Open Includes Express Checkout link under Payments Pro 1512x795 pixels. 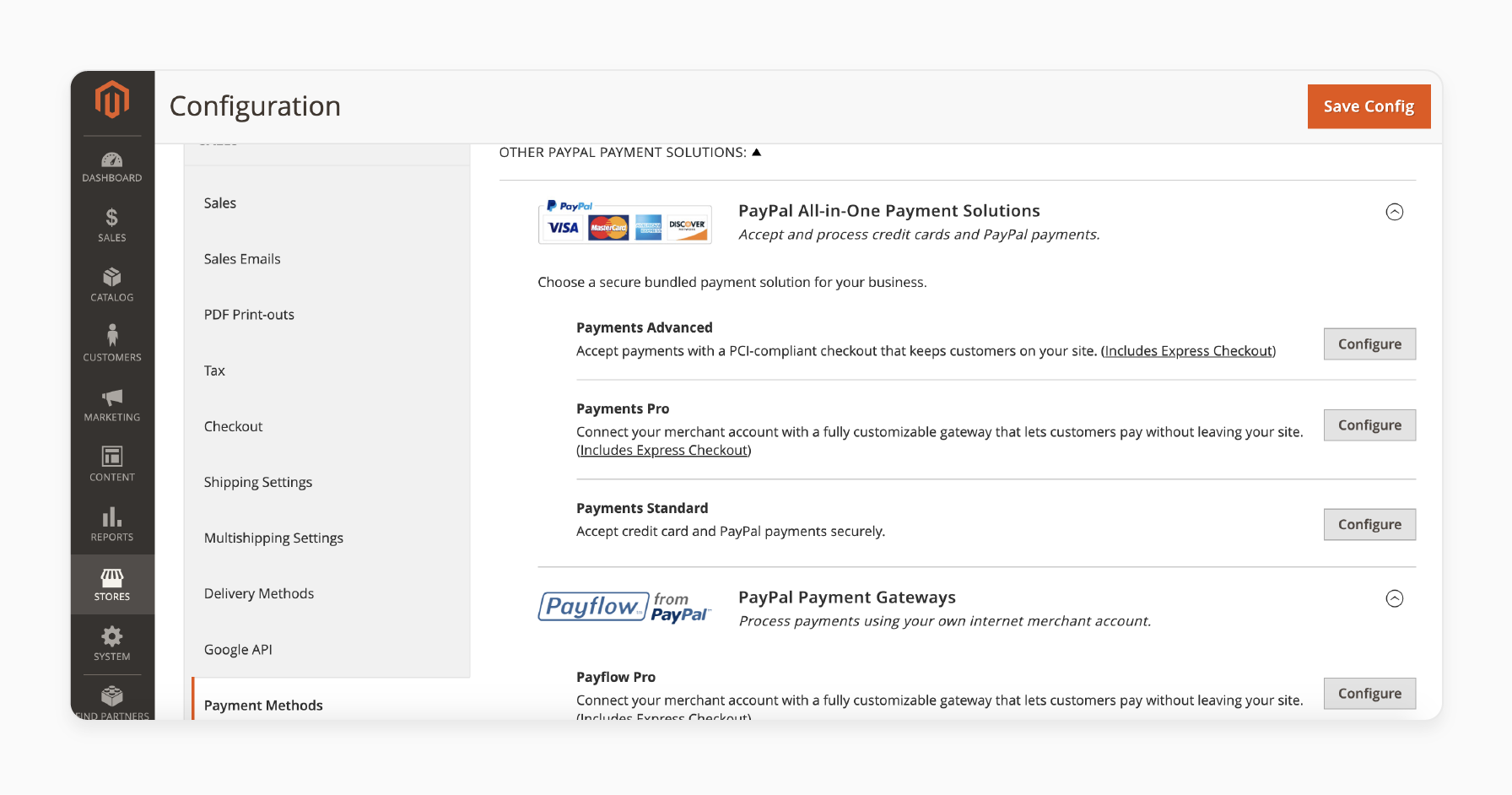pyautogui.click(x=664, y=451)
